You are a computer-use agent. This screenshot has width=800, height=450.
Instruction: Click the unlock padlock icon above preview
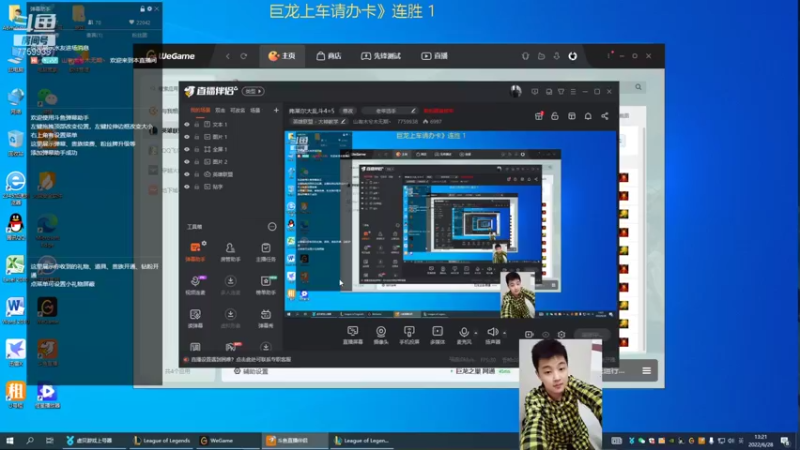(x=555, y=116)
